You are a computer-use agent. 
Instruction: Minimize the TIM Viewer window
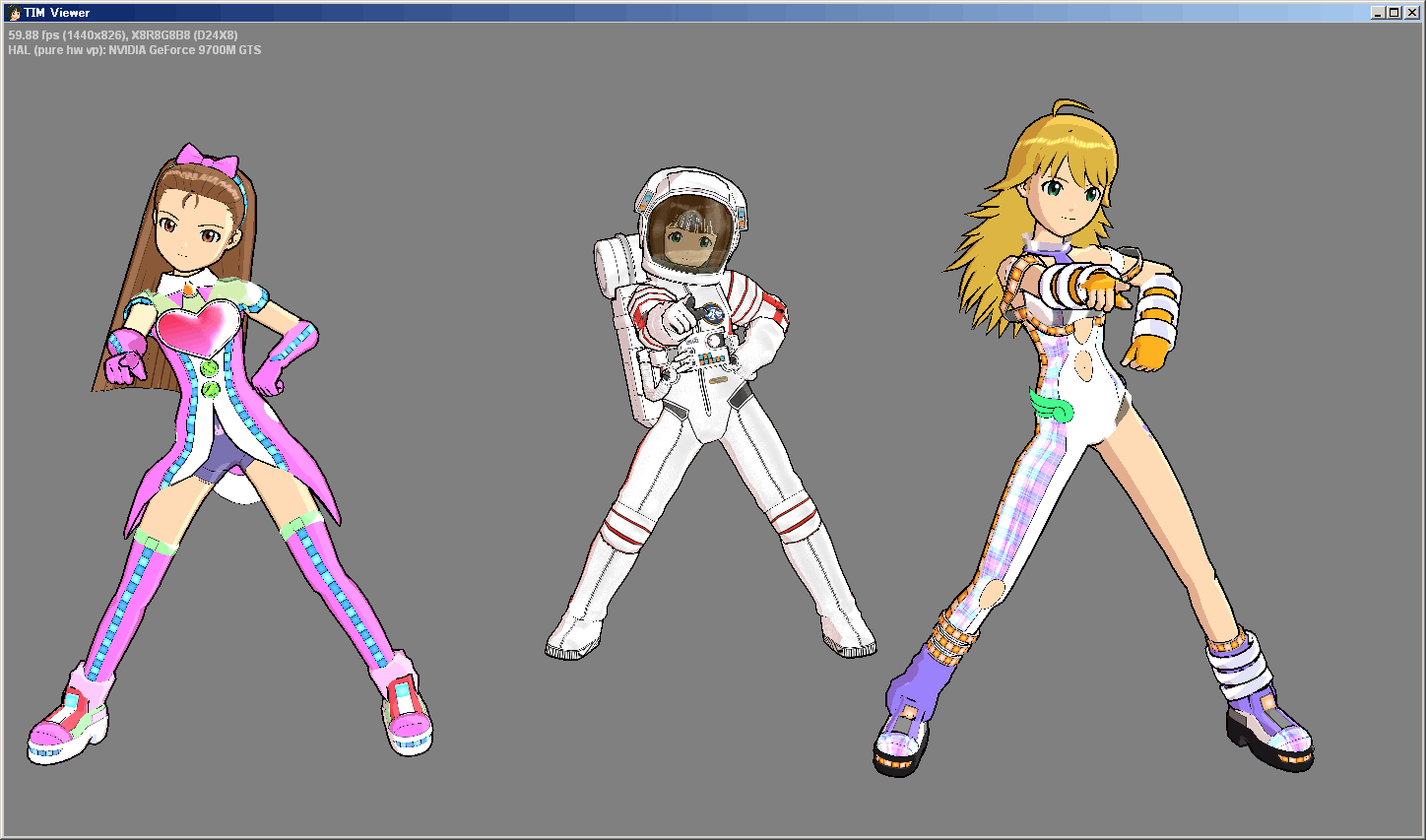1378,13
